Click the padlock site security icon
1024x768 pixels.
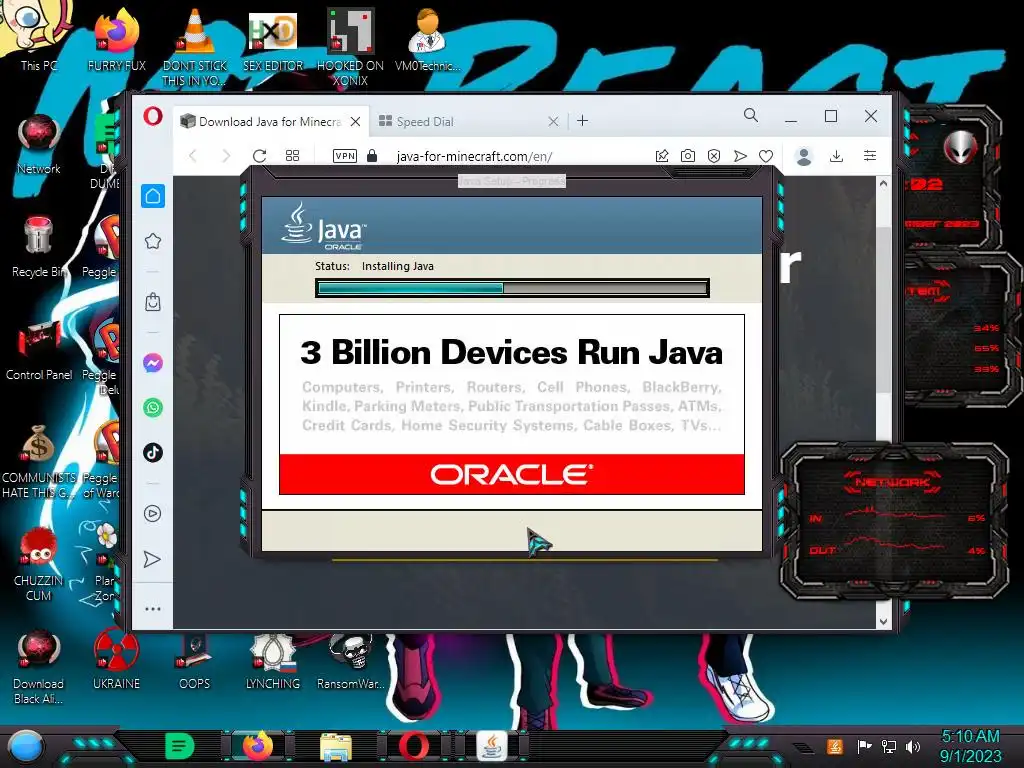click(372, 155)
